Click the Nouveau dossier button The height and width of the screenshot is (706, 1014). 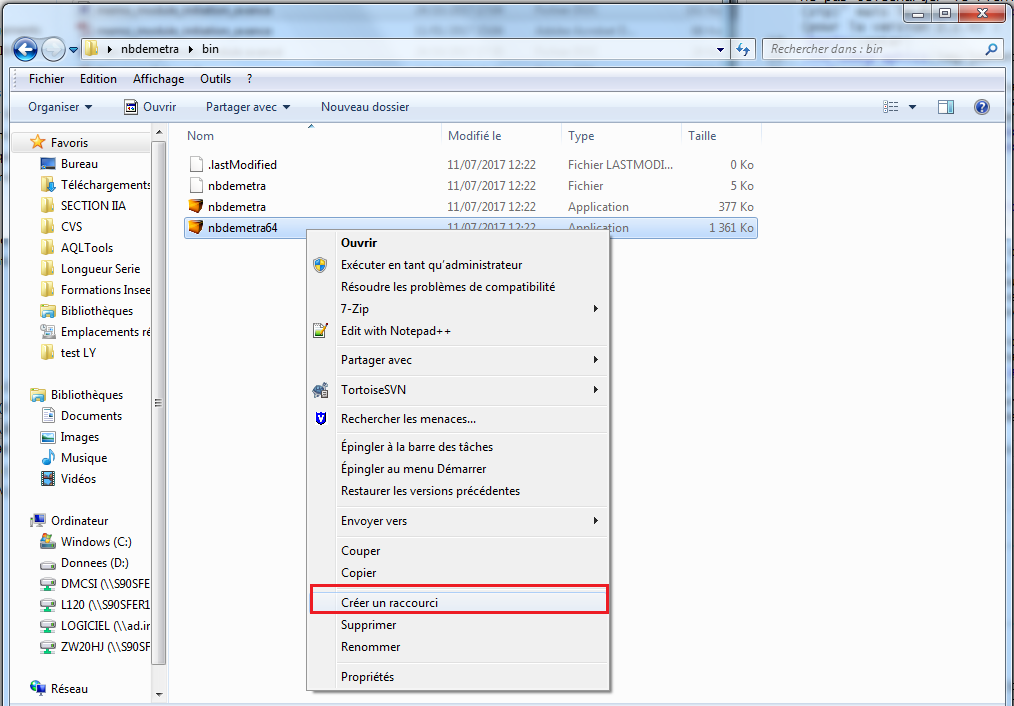pyautogui.click(x=364, y=107)
